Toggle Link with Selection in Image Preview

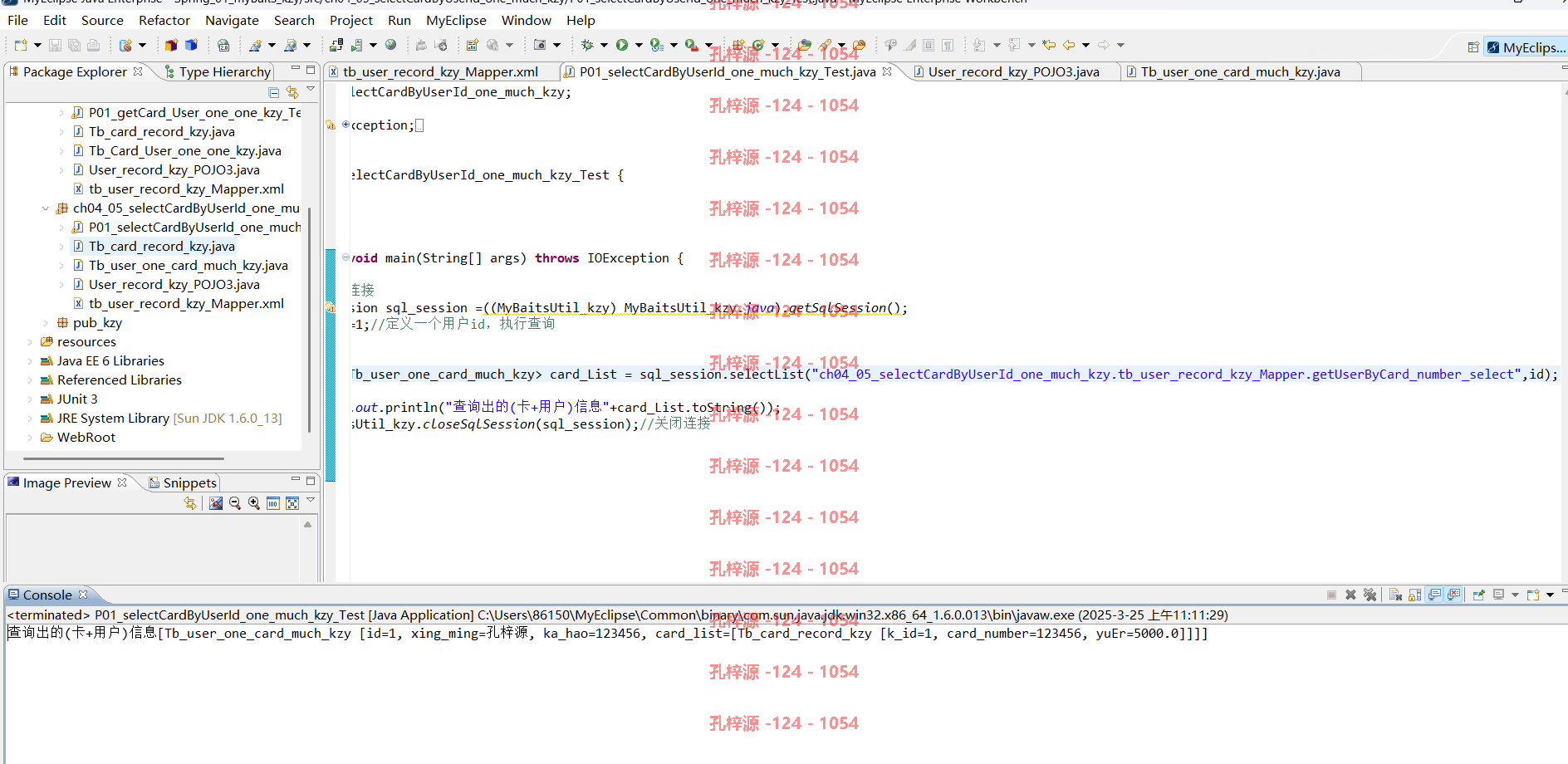[190, 503]
